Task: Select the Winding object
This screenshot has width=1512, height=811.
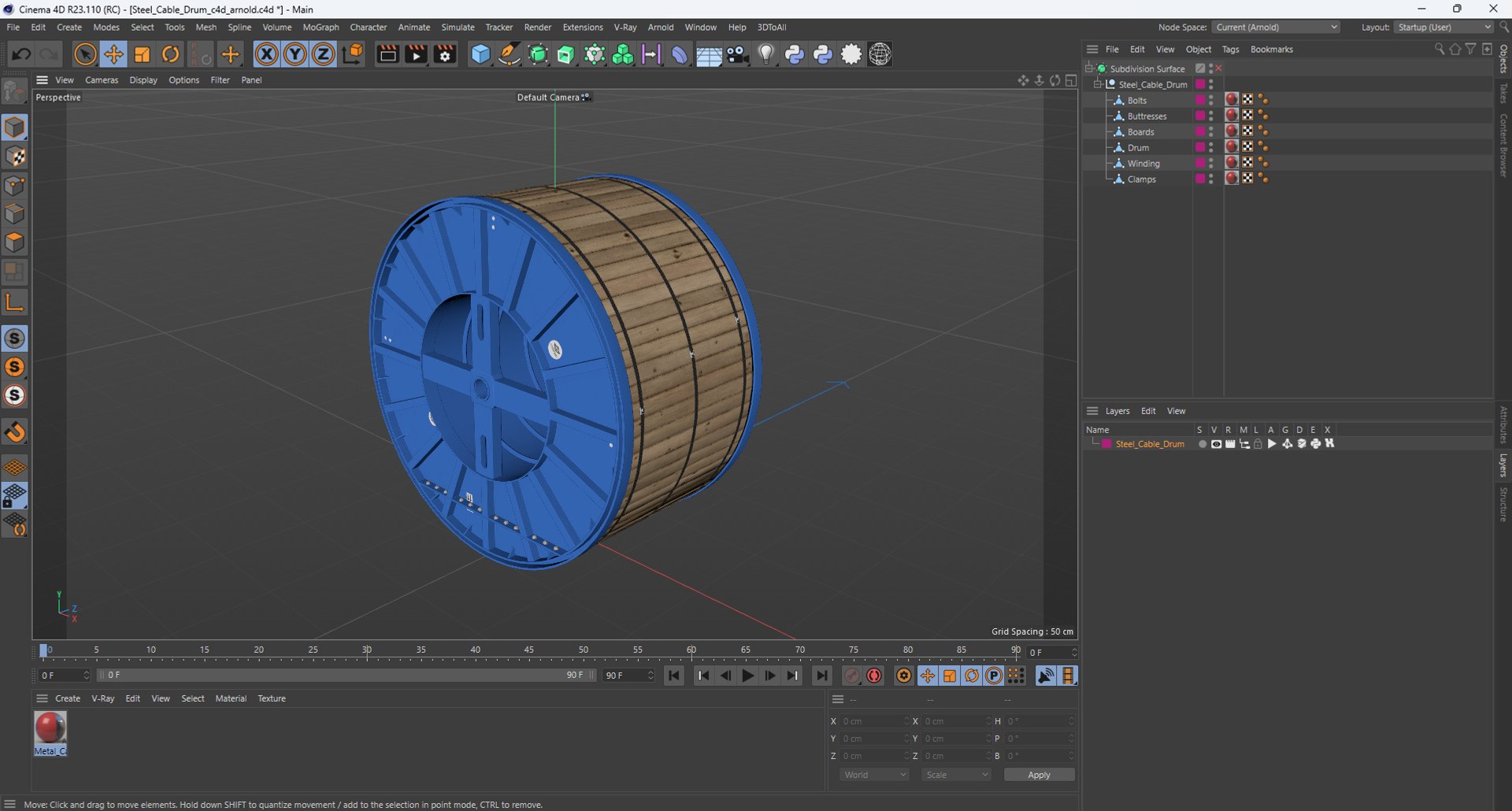Action: click(x=1143, y=163)
